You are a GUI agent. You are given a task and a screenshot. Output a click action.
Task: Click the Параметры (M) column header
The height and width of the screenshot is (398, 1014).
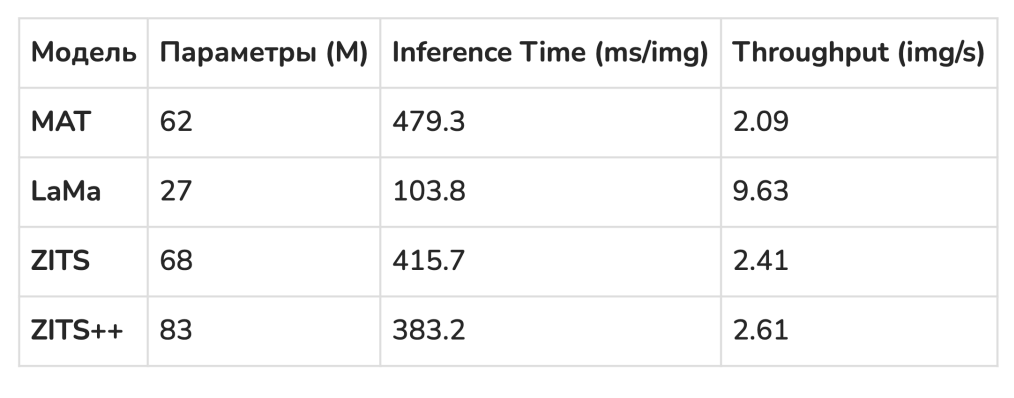coord(264,53)
